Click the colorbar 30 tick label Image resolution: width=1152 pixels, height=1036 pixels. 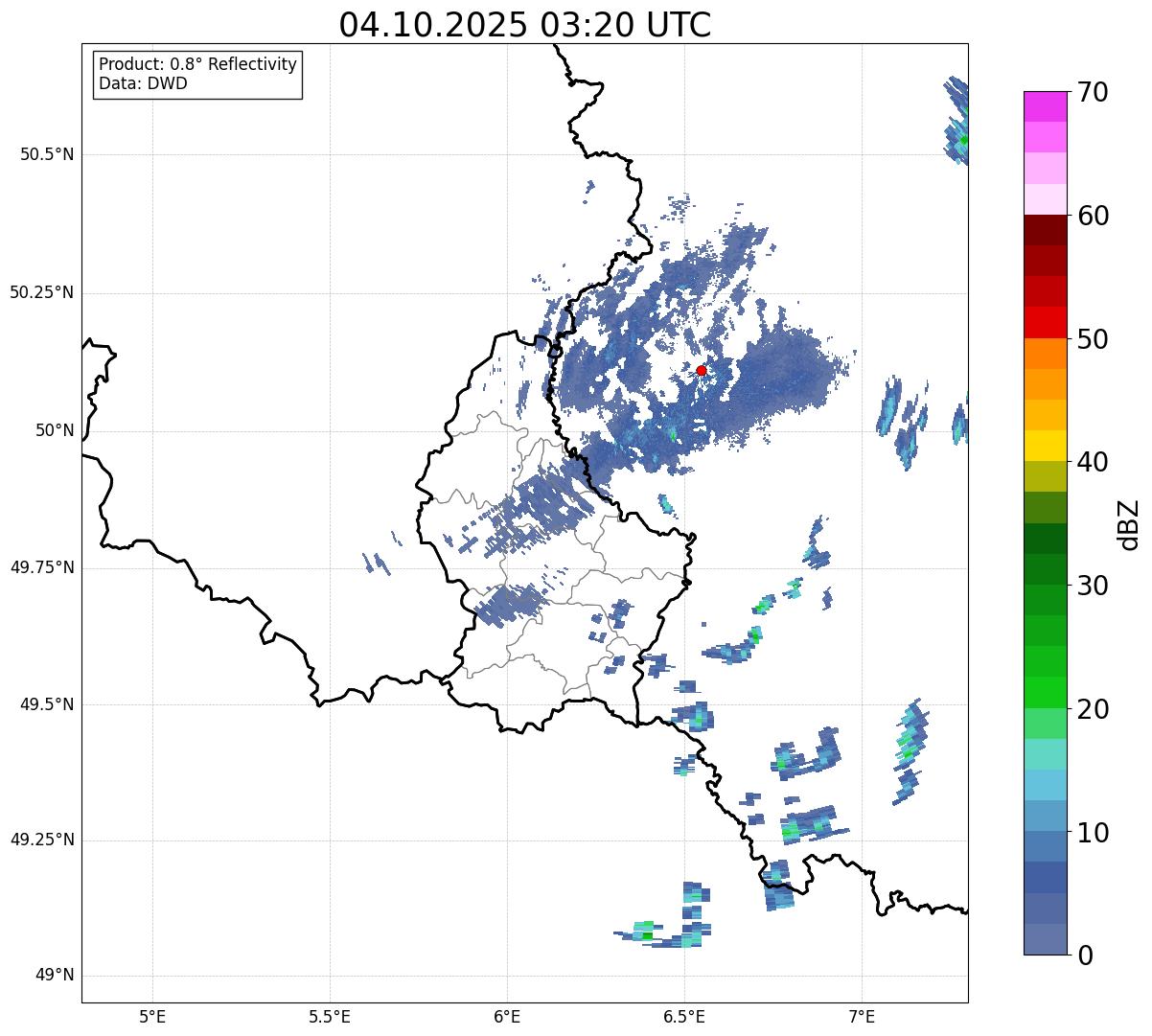(1093, 586)
